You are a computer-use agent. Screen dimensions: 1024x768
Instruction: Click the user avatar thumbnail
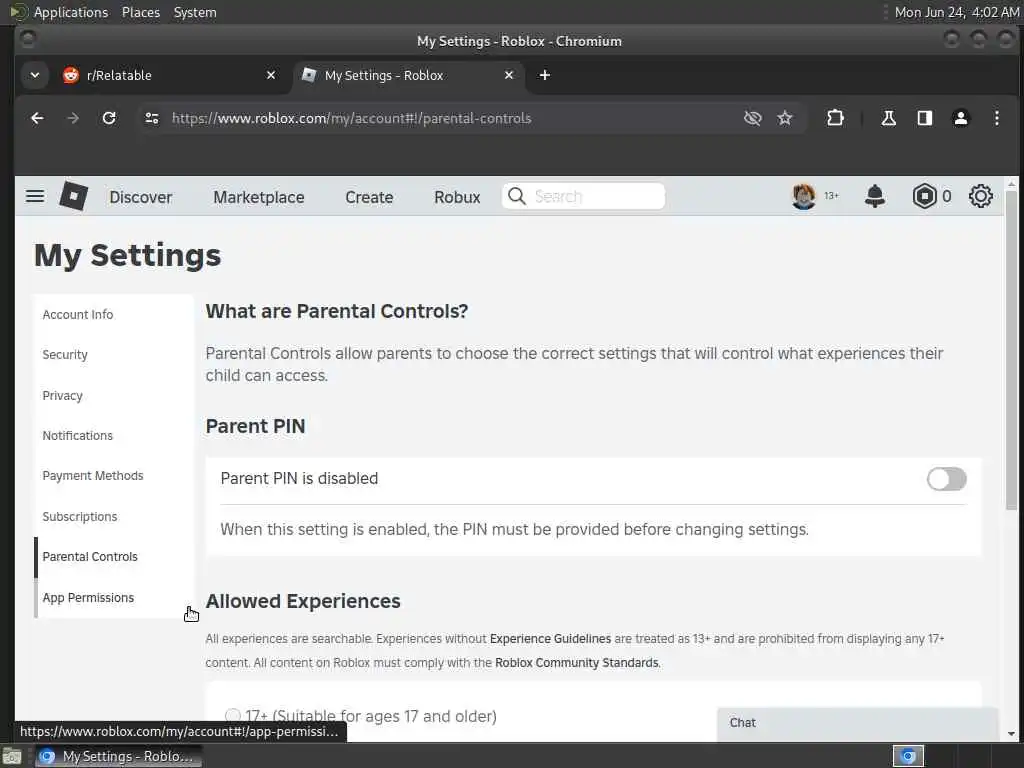pos(804,196)
